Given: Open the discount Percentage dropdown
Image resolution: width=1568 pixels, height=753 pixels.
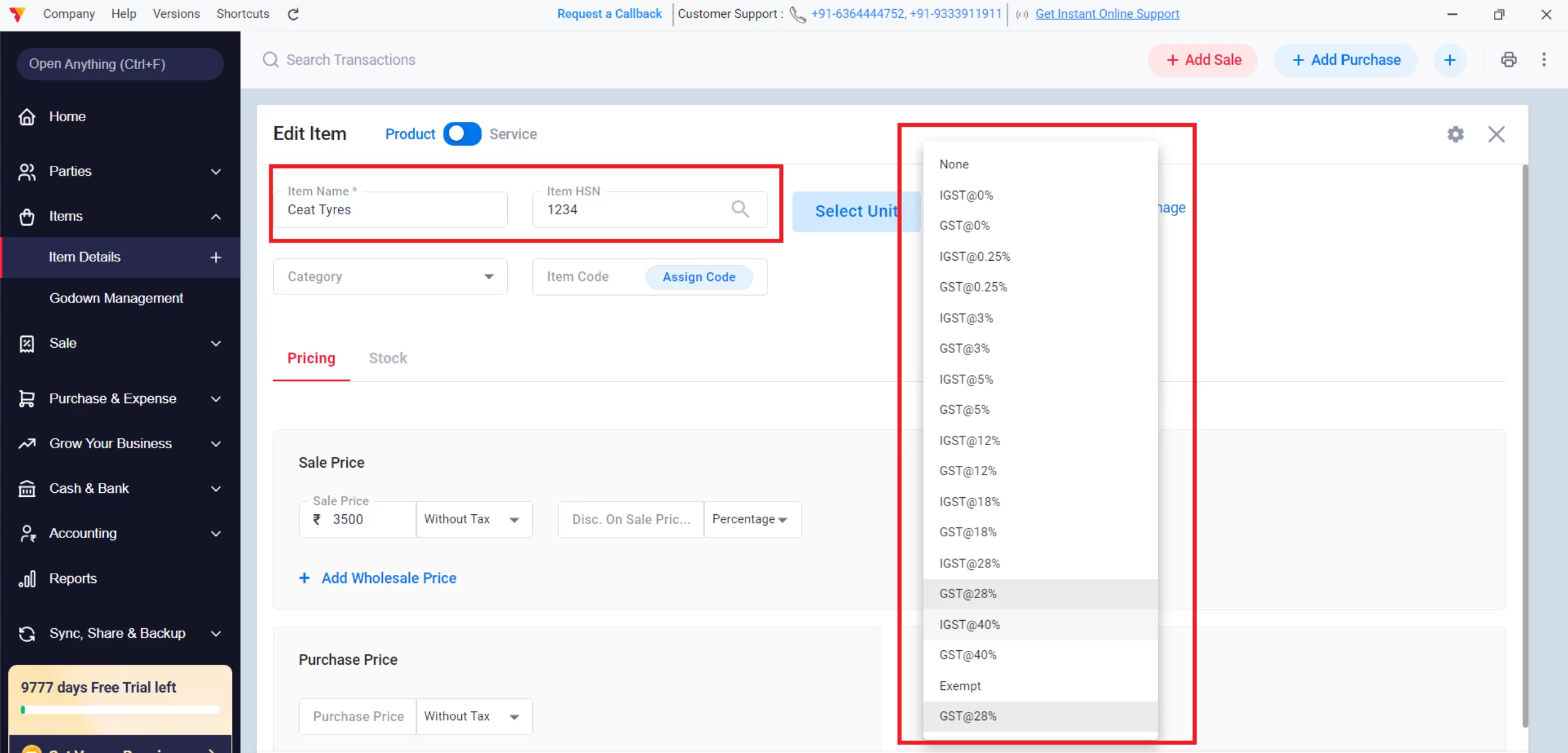Looking at the screenshot, I should tap(751, 519).
